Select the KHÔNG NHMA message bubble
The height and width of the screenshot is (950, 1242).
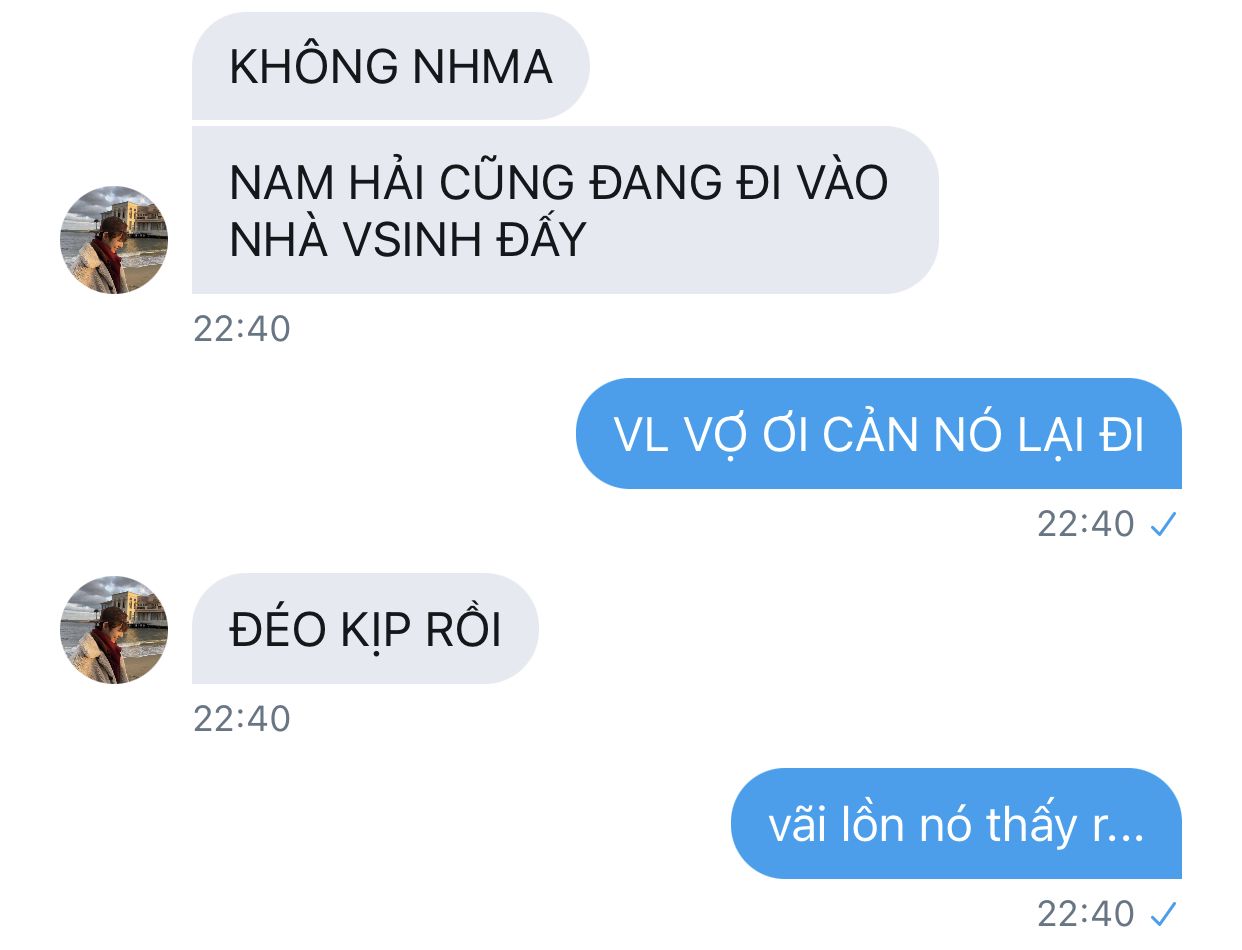tap(391, 66)
